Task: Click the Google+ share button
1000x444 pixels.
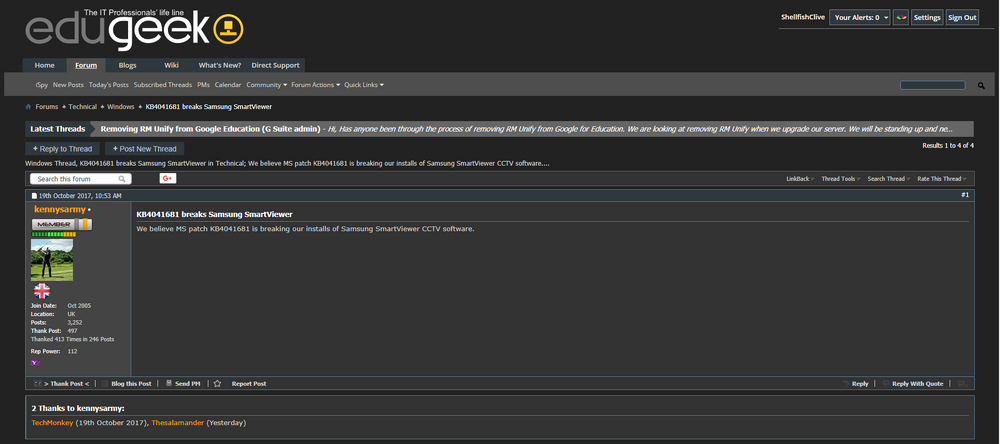Action: [168, 179]
